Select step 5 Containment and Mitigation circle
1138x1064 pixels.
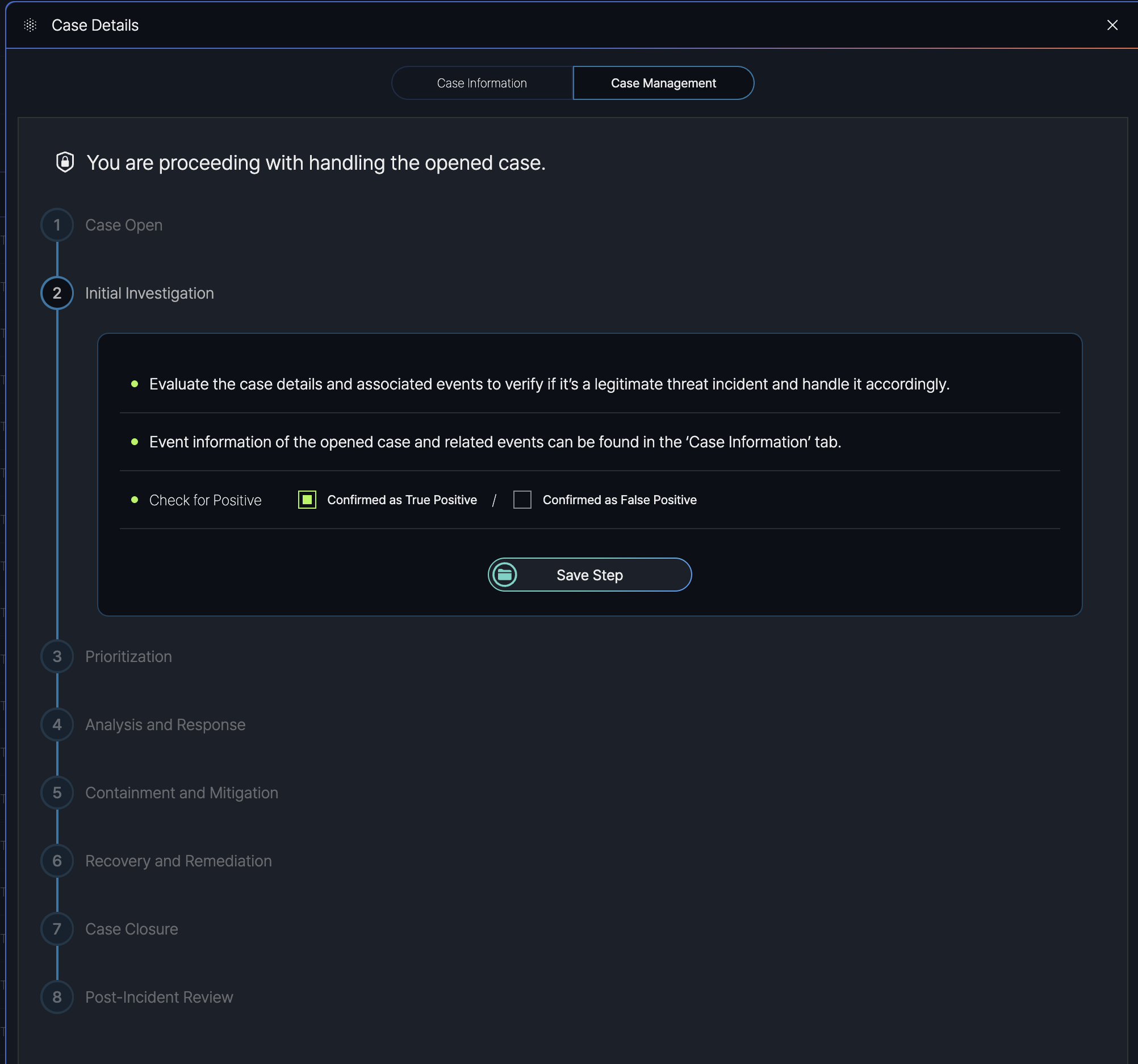(57, 793)
